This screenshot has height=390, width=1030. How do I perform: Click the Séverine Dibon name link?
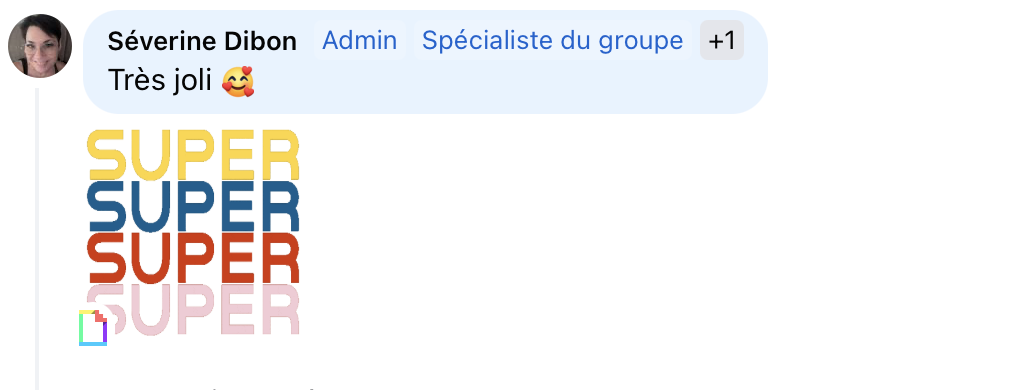pyautogui.click(x=202, y=41)
